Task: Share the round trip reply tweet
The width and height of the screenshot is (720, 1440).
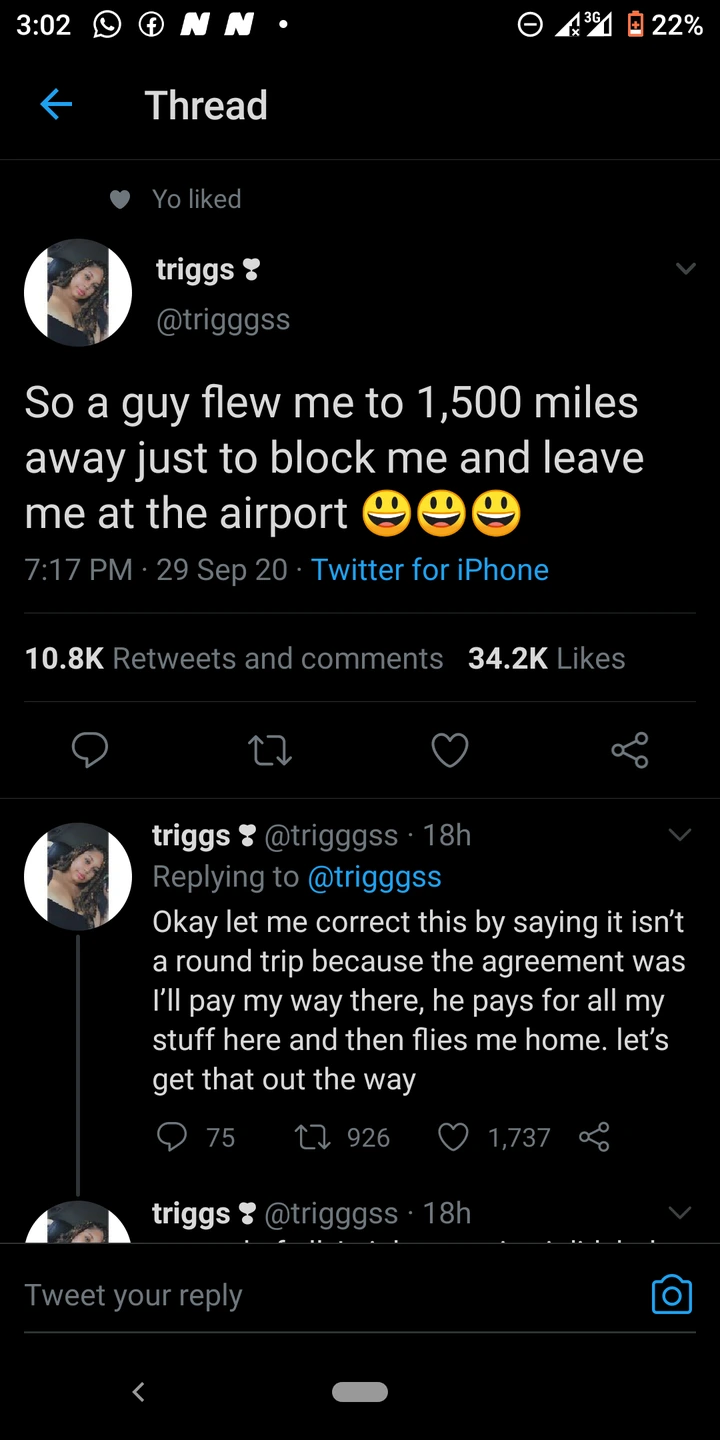Action: 594,1137
